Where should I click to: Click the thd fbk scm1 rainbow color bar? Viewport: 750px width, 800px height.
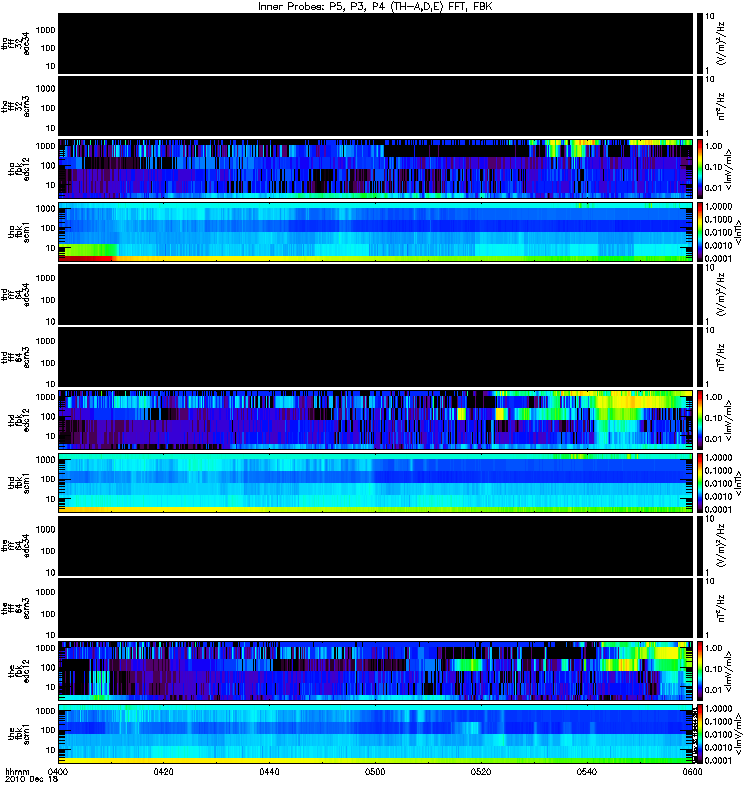click(x=699, y=483)
